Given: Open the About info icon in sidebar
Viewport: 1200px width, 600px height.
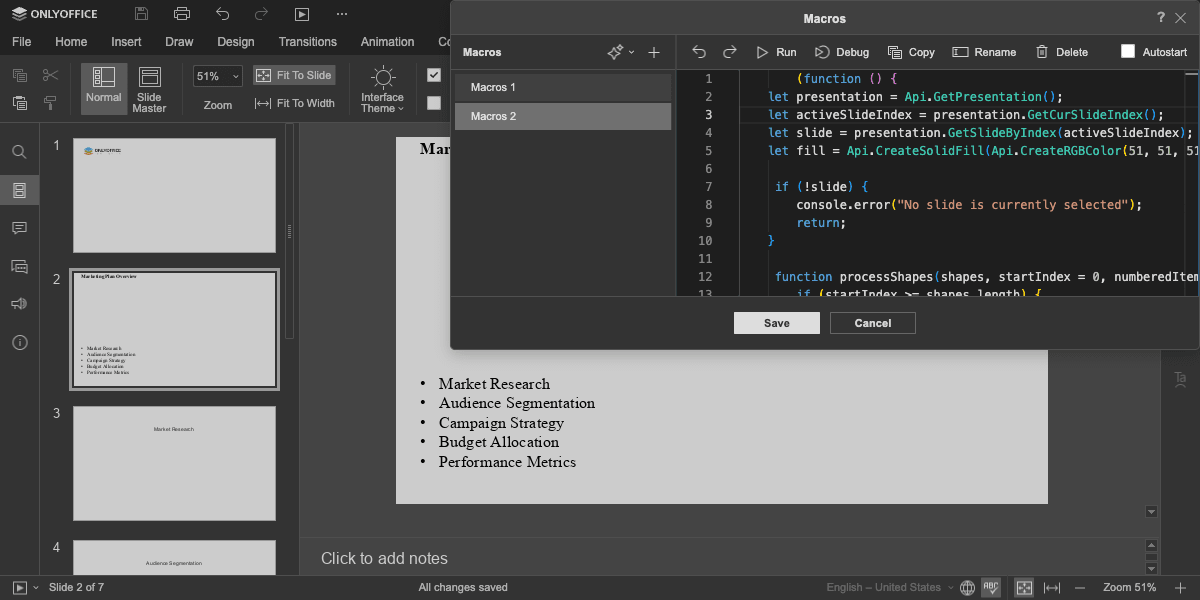Looking at the screenshot, I should pos(19,342).
